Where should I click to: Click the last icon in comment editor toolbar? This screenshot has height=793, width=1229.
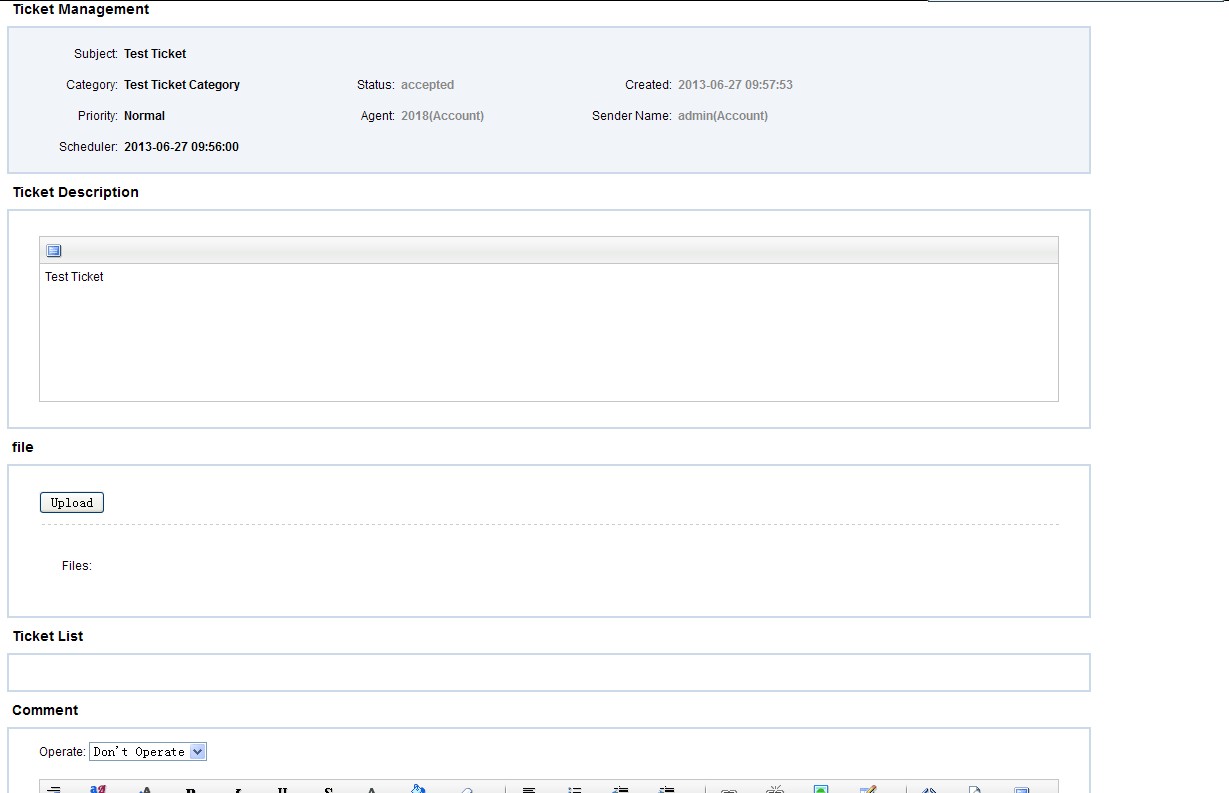tap(1021, 790)
